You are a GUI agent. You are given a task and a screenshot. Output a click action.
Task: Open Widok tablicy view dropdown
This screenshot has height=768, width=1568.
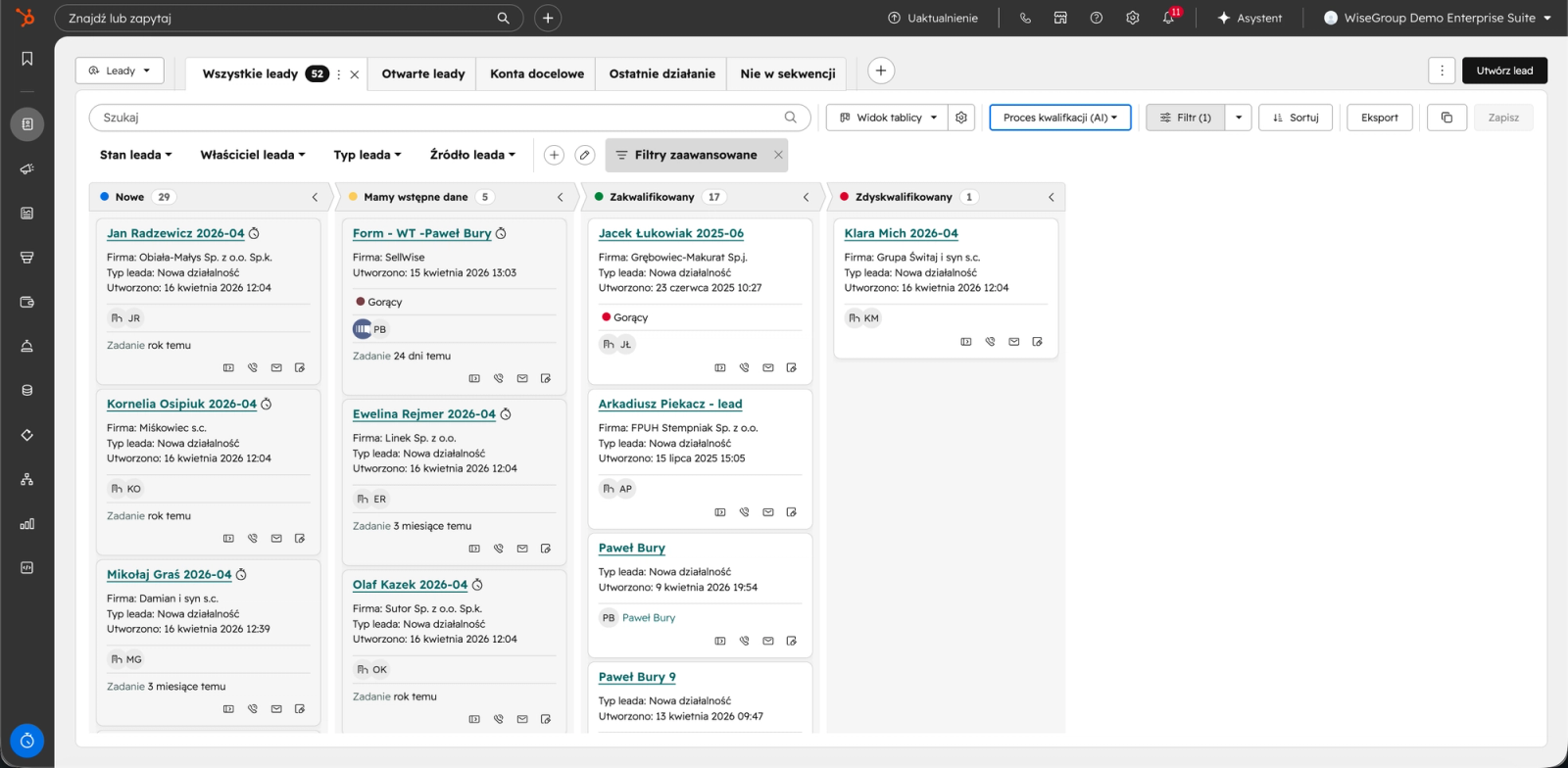[888, 118]
